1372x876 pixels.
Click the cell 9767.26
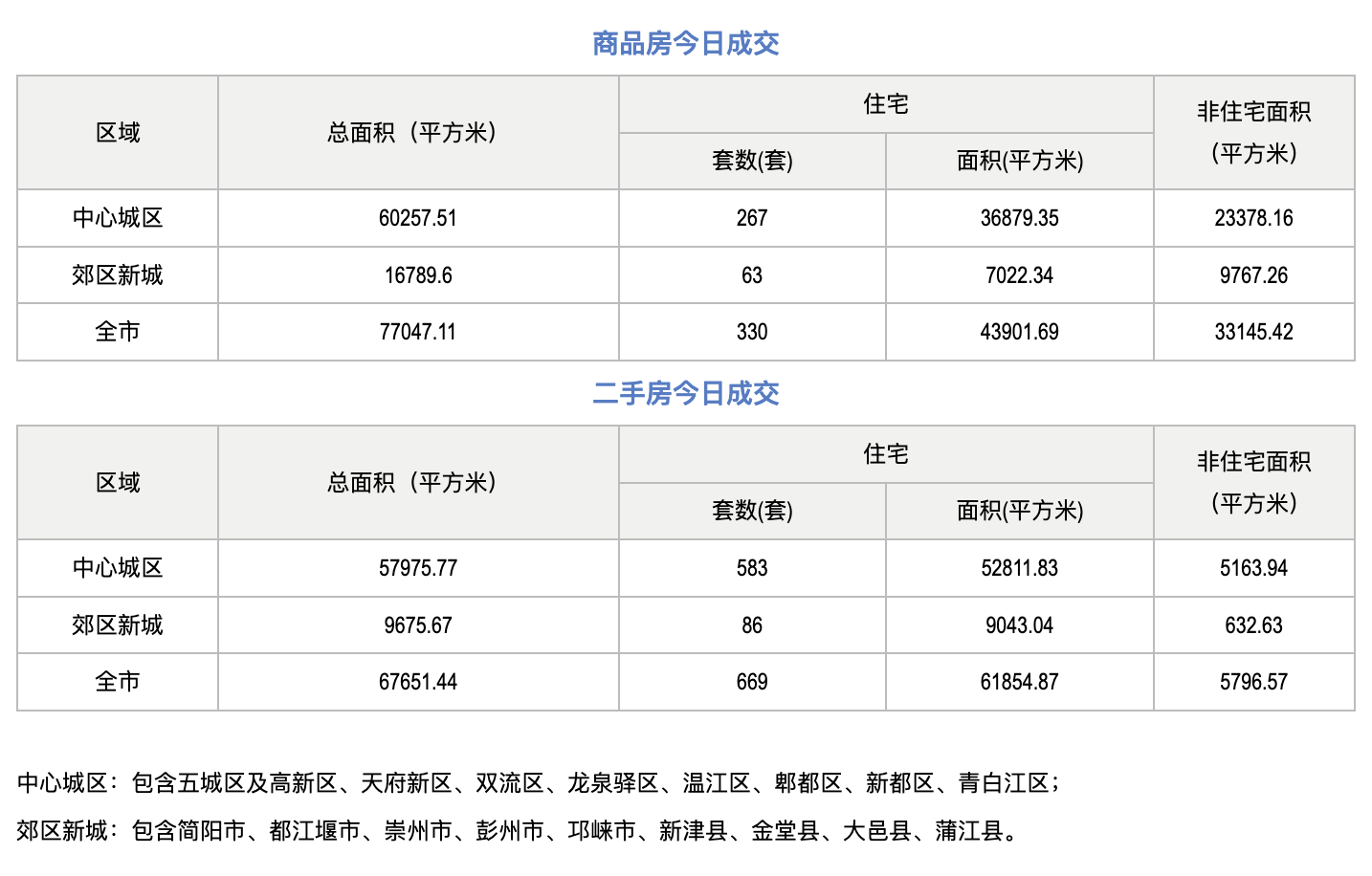1254,275
